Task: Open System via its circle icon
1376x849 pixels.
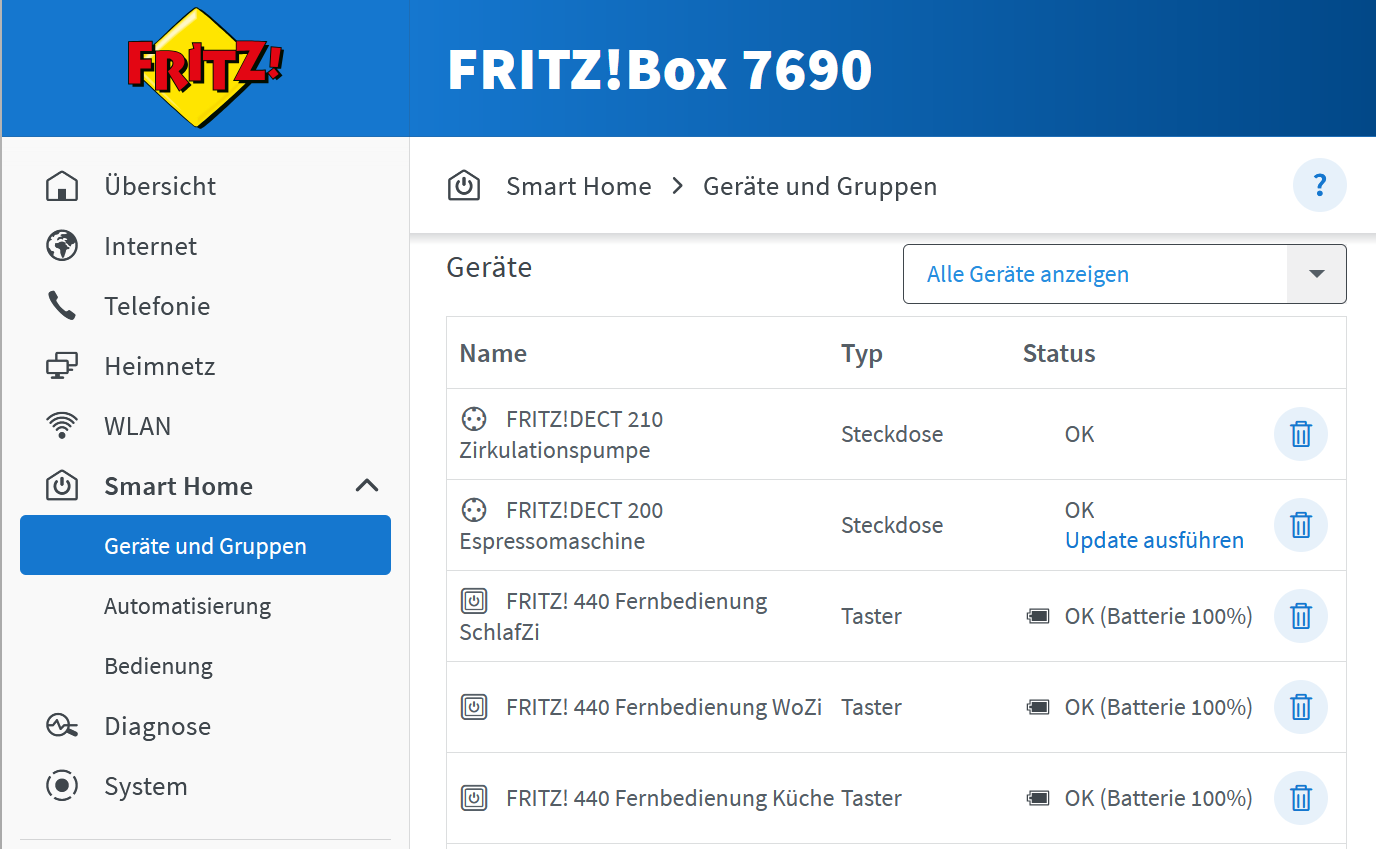Action: click(x=62, y=785)
